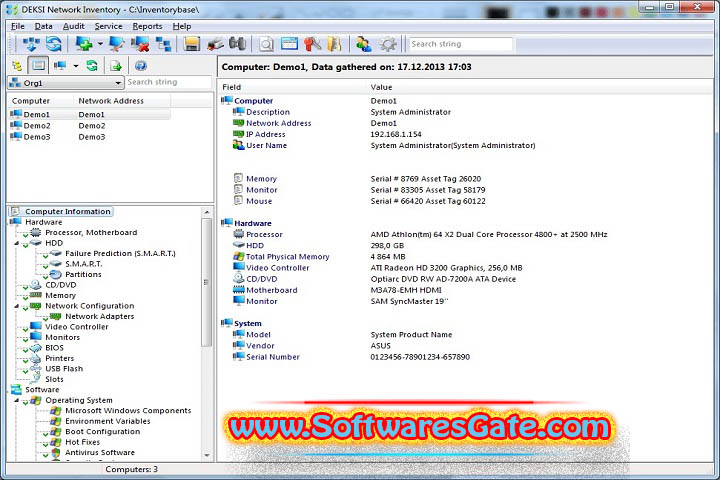
Task: Click the Printers icon in tree
Action: [x=36, y=358]
